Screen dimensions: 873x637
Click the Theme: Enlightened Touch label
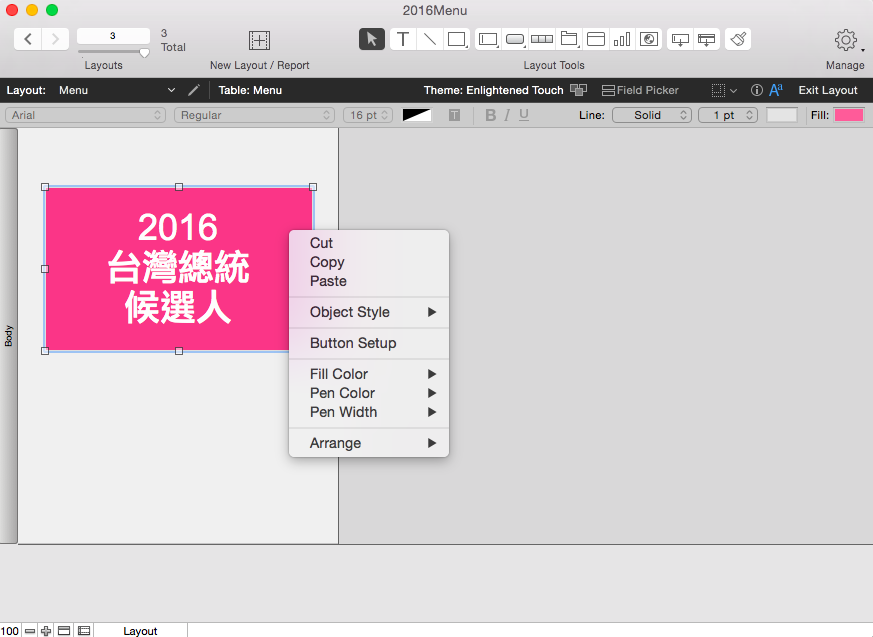pyautogui.click(x=493, y=90)
